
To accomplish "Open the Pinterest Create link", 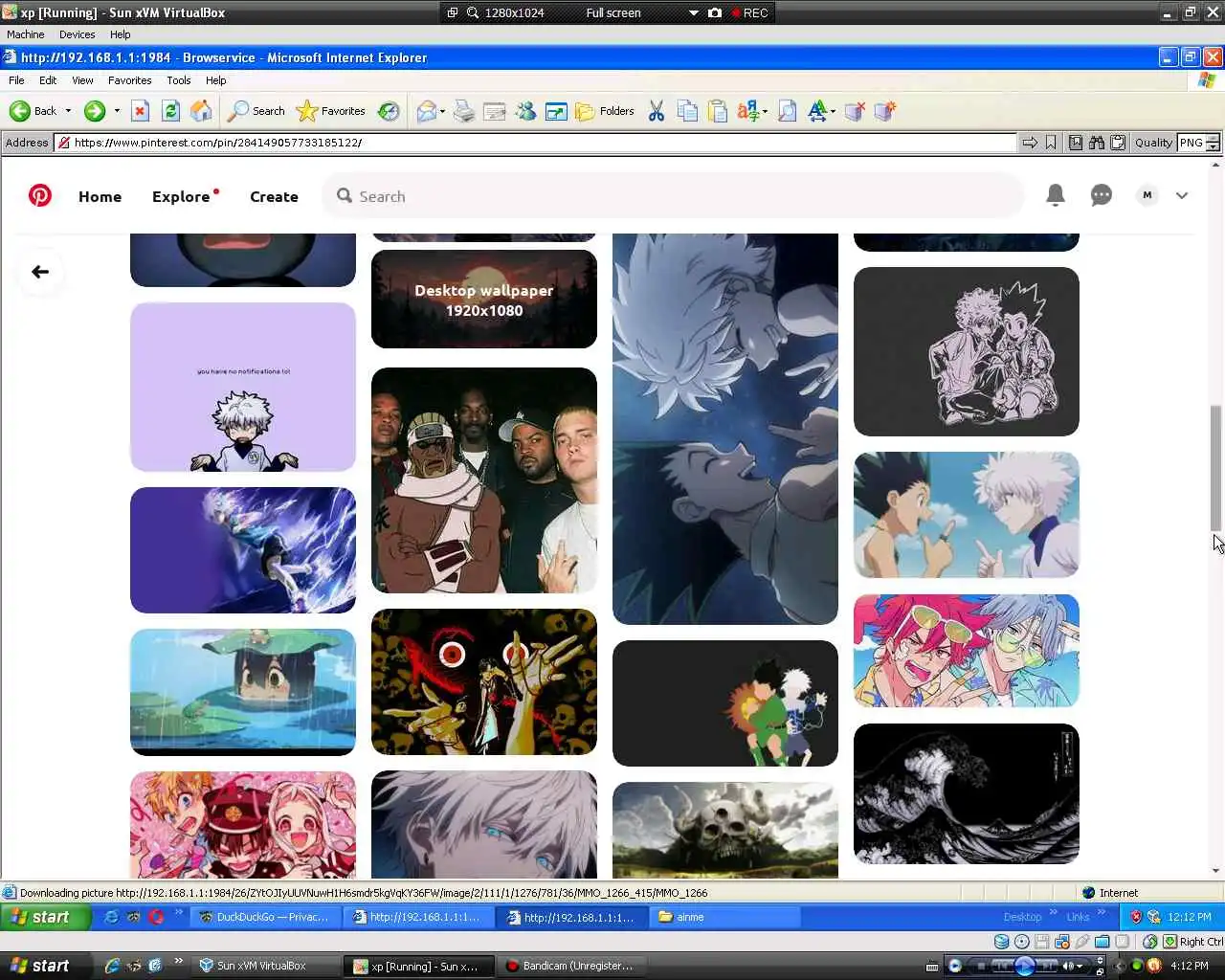I will click(274, 196).
